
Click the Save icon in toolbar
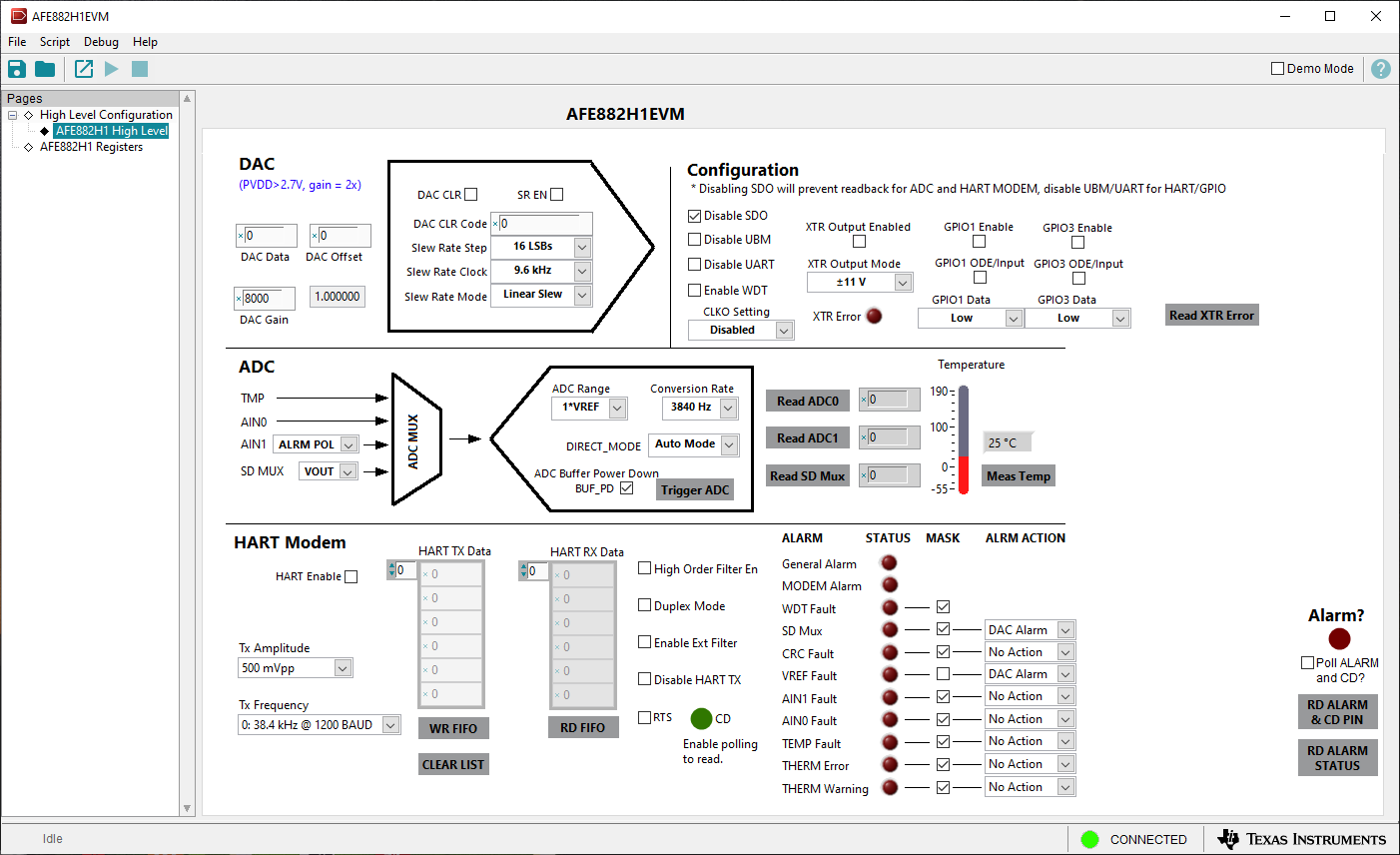coord(16,69)
